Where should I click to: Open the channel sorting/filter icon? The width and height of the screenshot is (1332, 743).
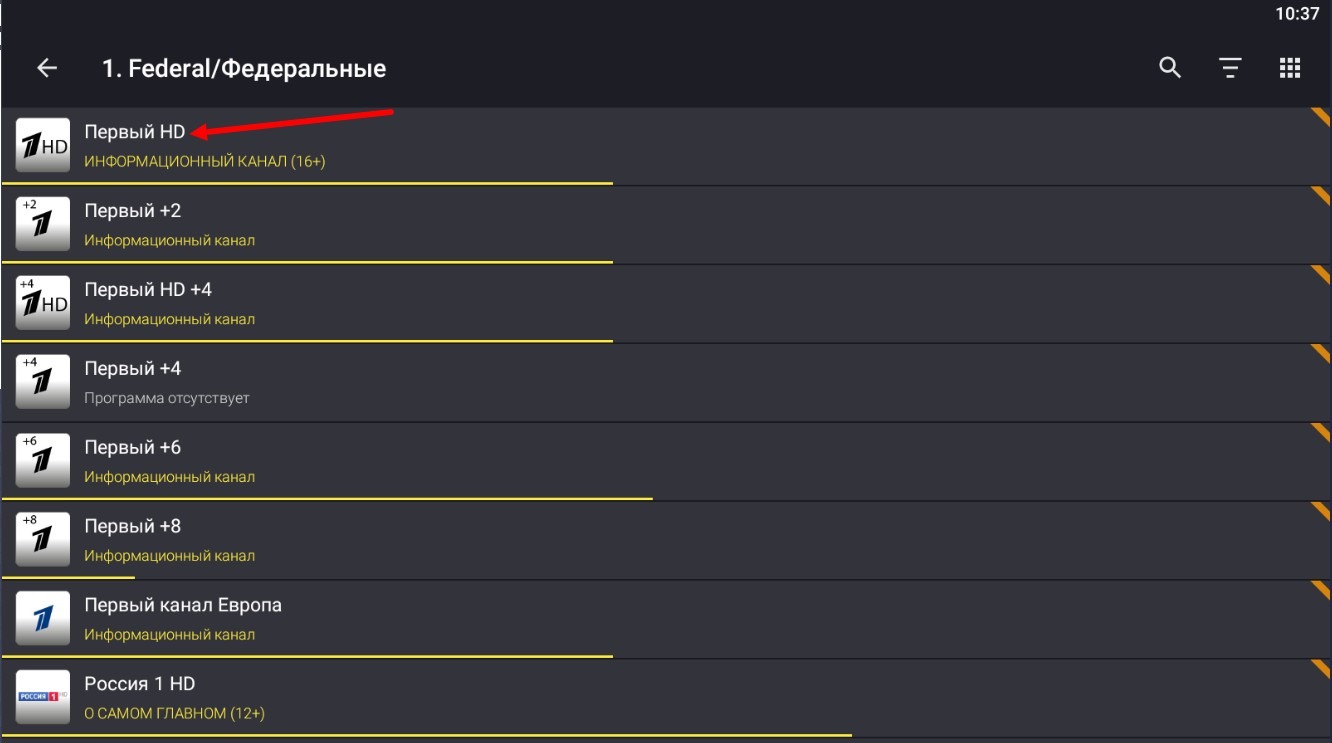tap(1229, 68)
